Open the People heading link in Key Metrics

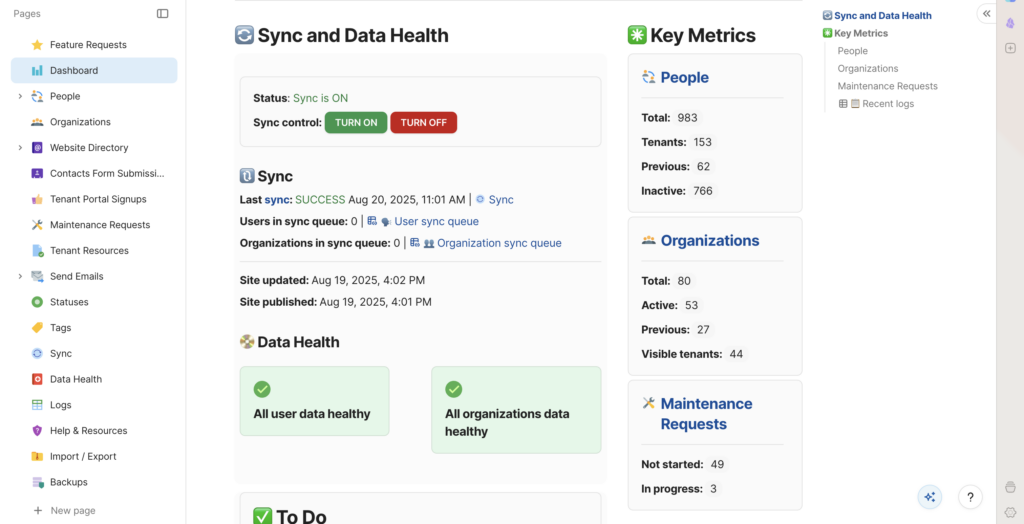[684, 78]
